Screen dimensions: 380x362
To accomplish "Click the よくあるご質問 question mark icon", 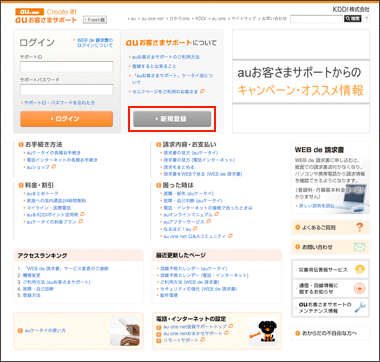I will click(x=359, y=227).
